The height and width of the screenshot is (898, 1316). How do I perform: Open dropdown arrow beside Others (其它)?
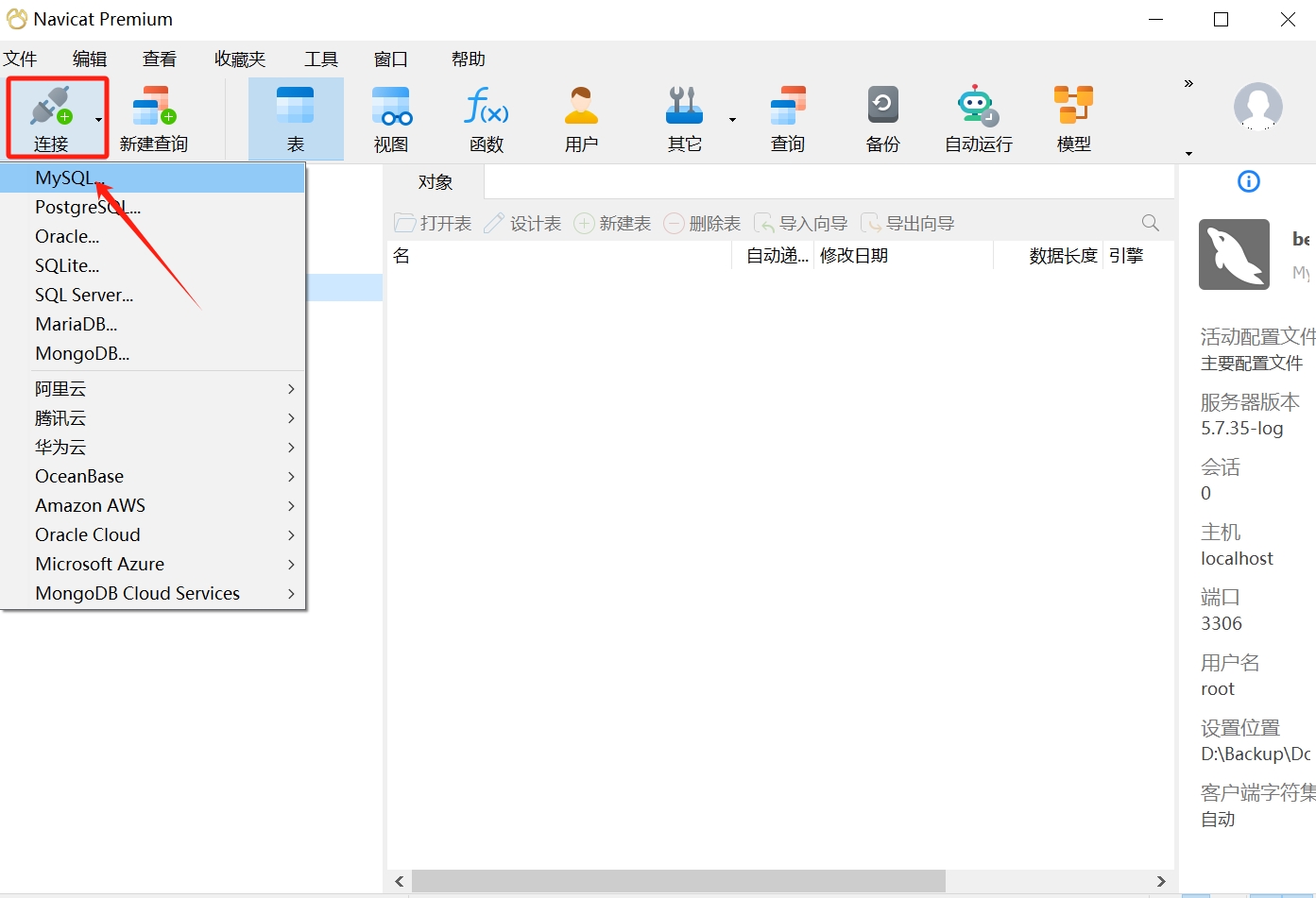(x=732, y=120)
